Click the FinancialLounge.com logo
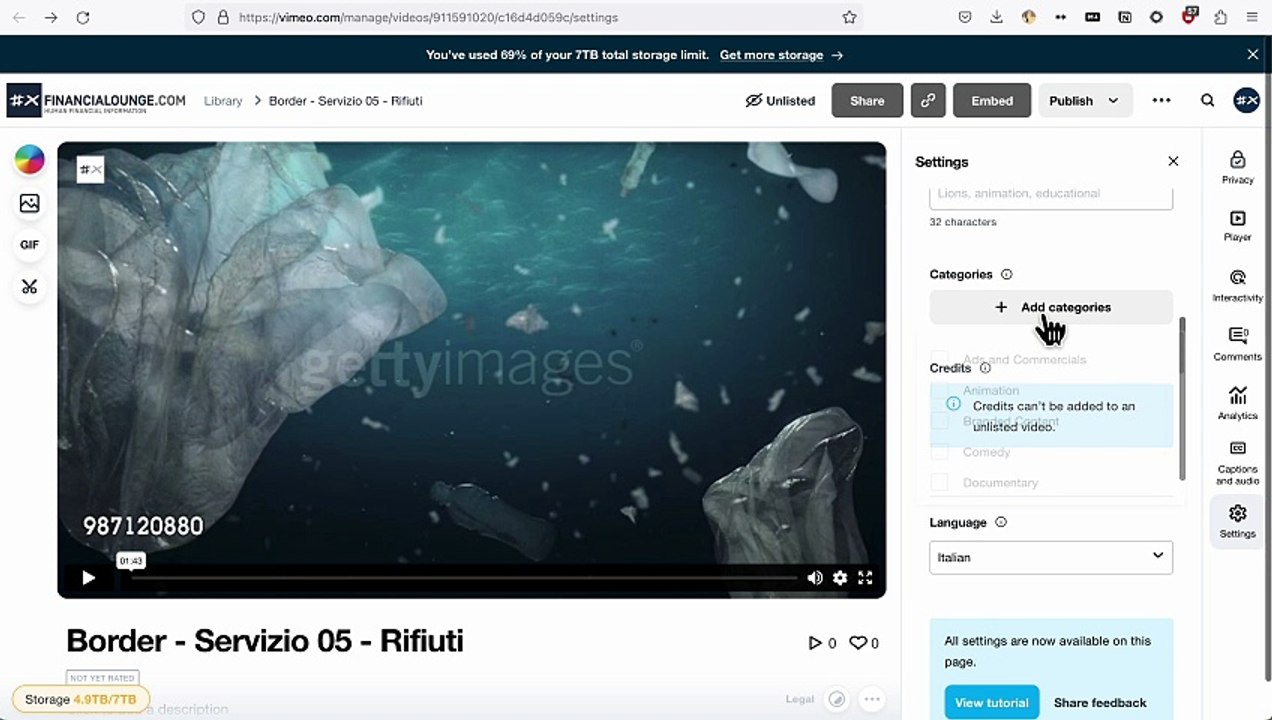The height and width of the screenshot is (720, 1272). tap(96, 100)
